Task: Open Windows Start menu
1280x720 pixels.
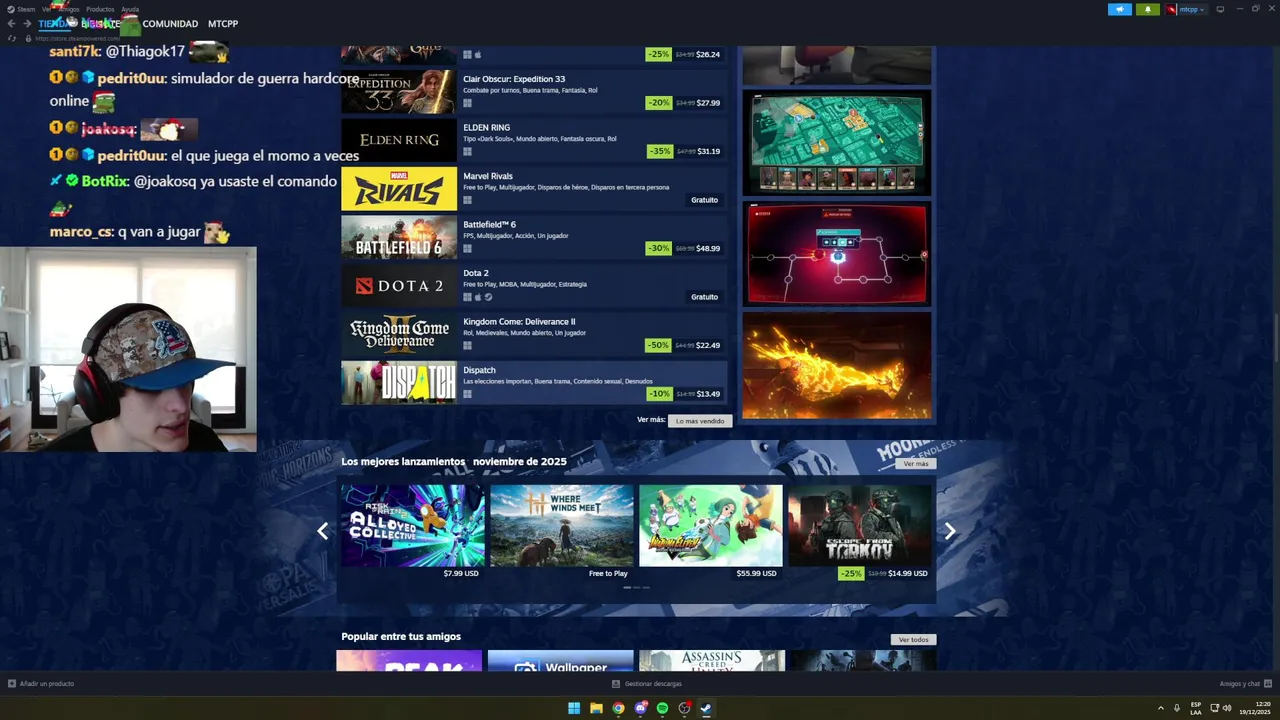Action: pyautogui.click(x=574, y=708)
